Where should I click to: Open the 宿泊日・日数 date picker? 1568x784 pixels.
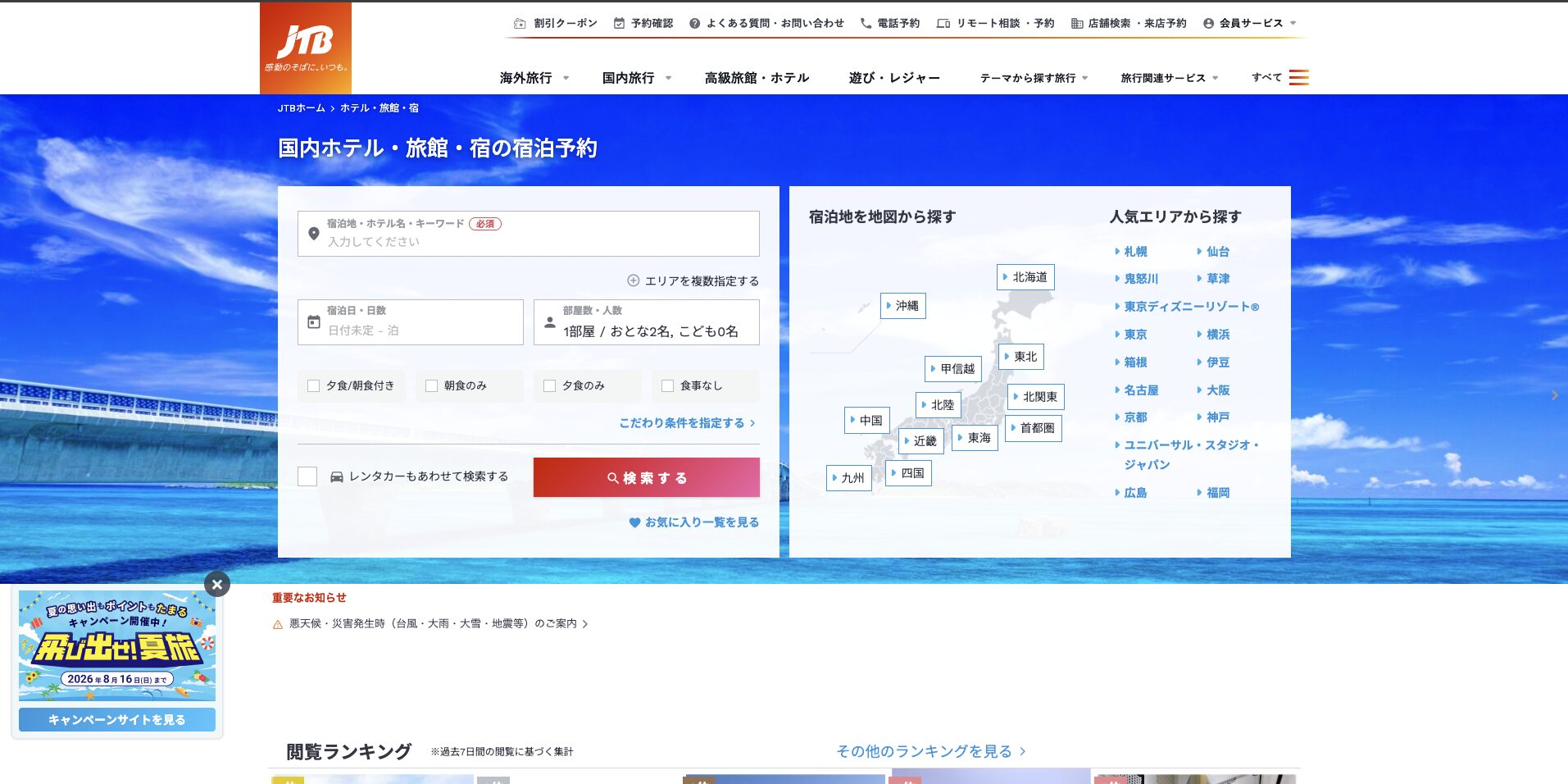tap(410, 321)
